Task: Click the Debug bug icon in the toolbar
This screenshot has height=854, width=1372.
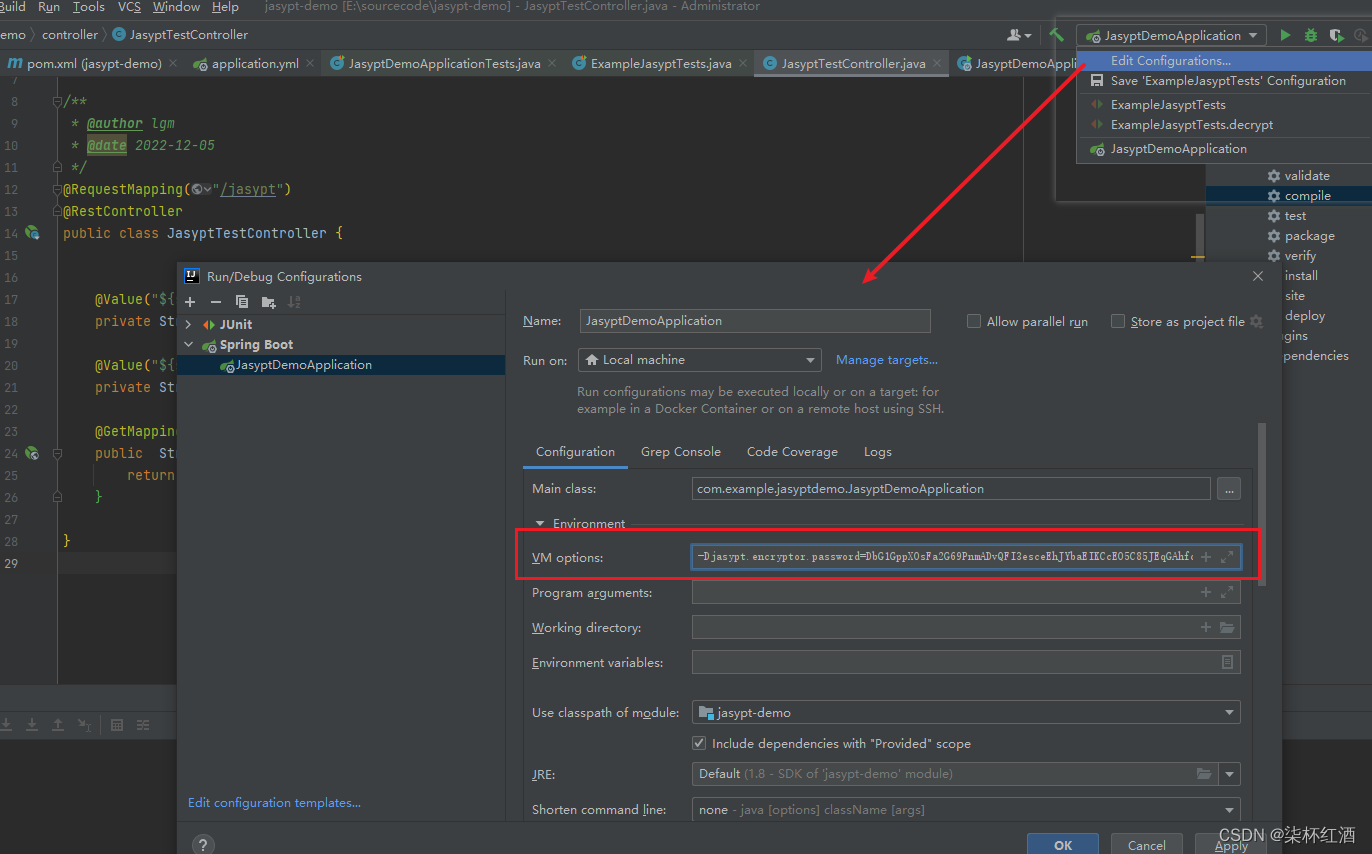Action: click(1310, 35)
